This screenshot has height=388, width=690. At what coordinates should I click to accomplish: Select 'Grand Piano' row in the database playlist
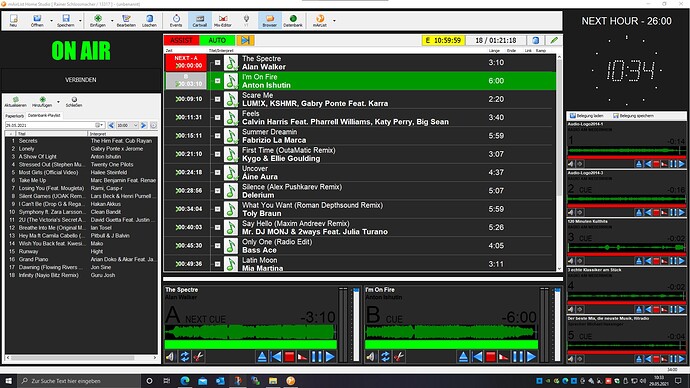point(81,260)
